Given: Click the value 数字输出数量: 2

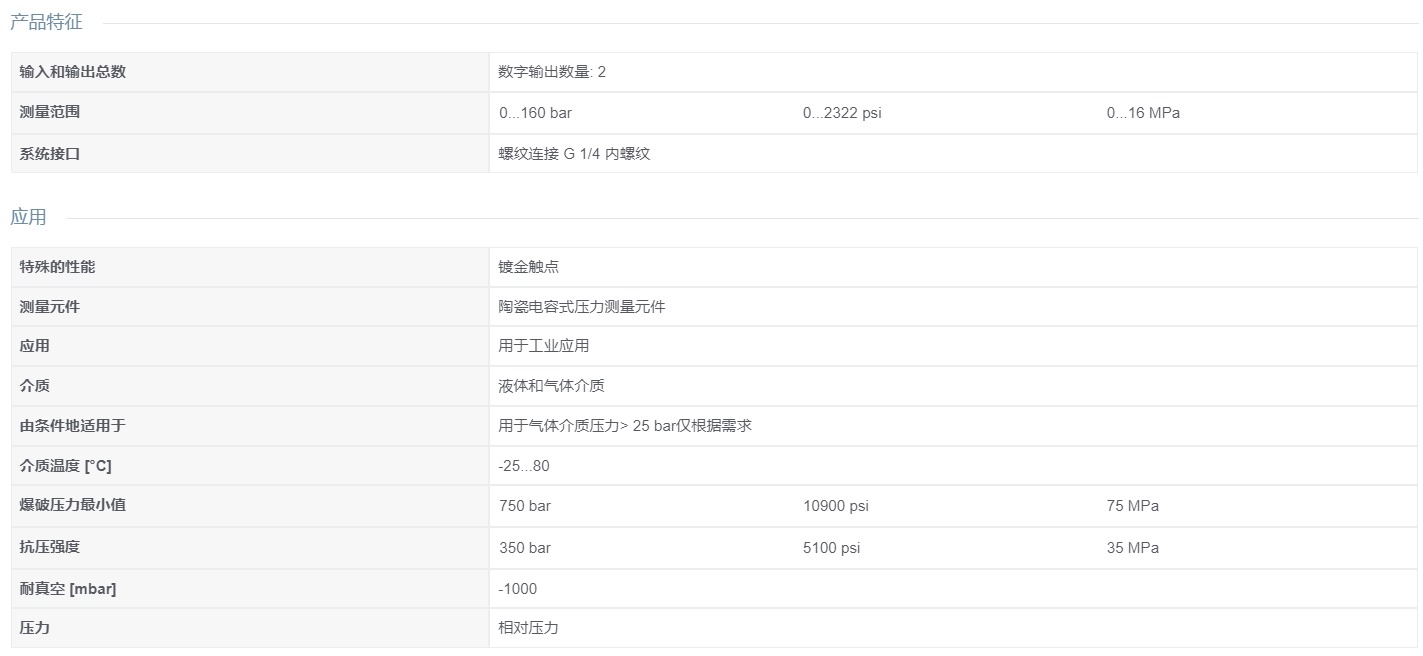Looking at the screenshot, I should (x=552, y=72).
